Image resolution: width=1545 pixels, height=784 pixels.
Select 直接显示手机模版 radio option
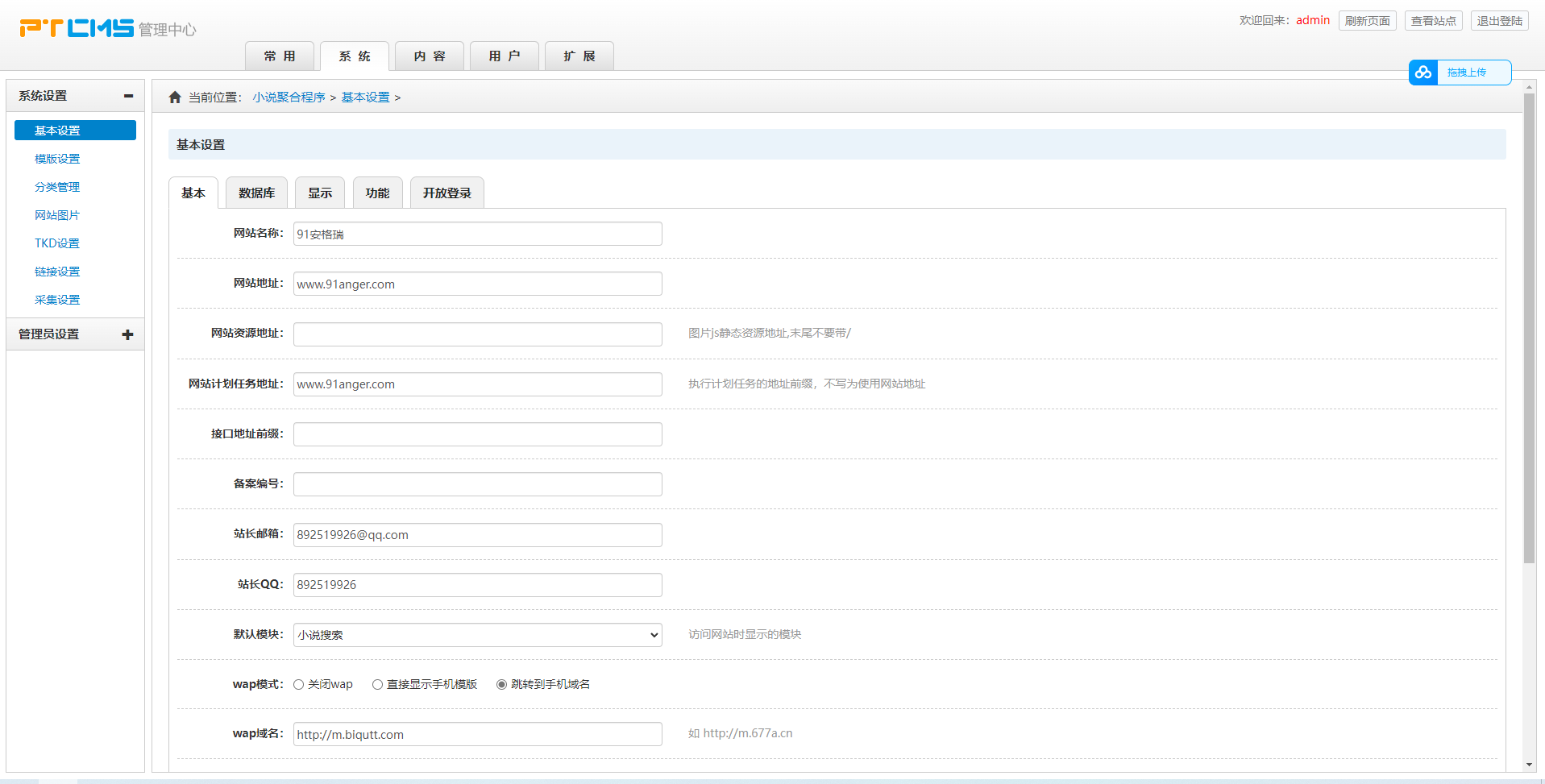(x=377, y=685)
